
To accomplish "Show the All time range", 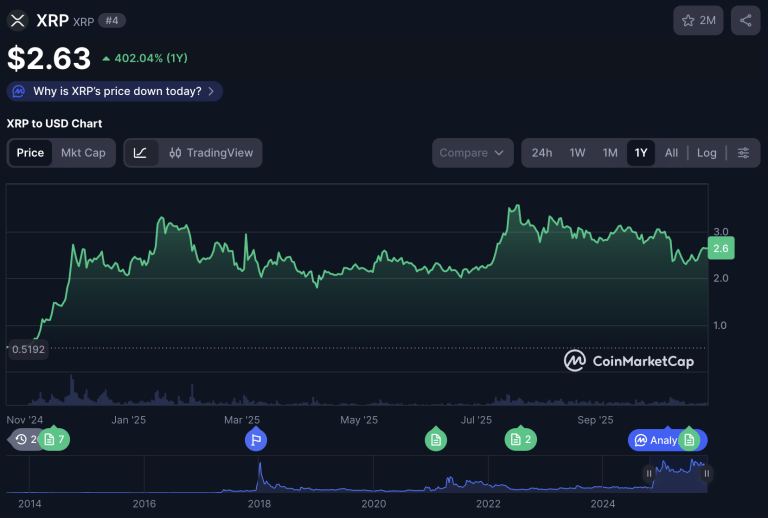I will coord(671,153).
